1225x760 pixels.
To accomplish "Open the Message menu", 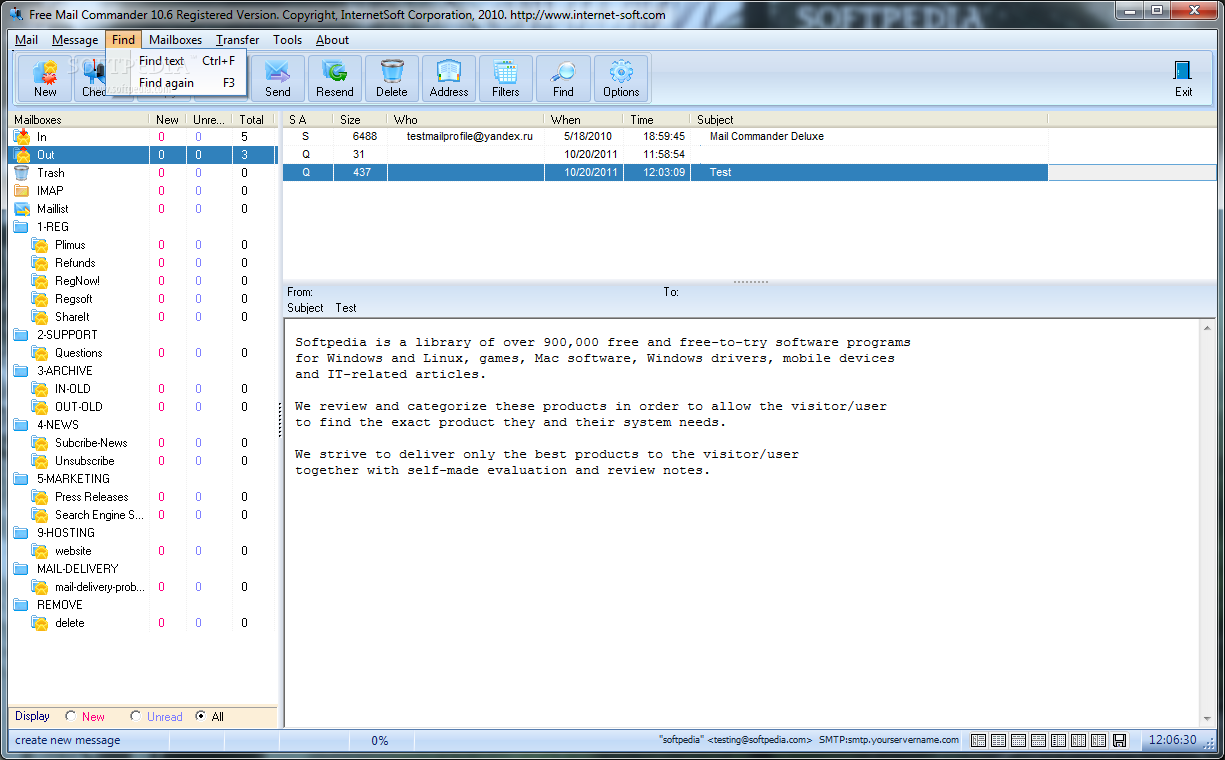I will 75,40.
